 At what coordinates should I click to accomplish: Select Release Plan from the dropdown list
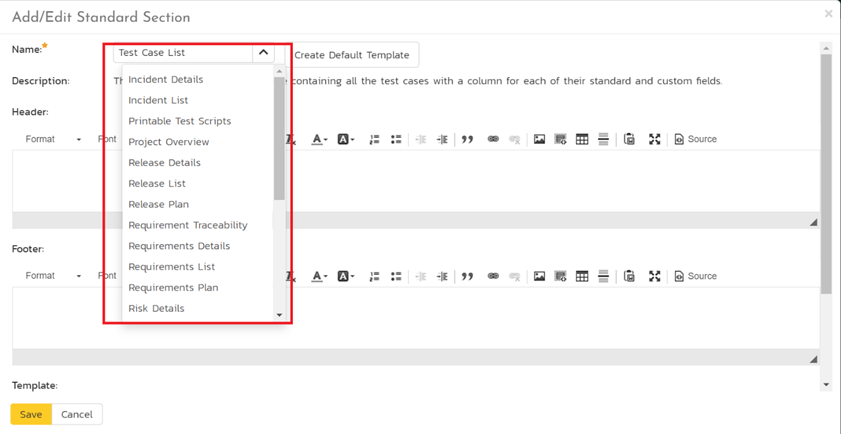(158, 204)
